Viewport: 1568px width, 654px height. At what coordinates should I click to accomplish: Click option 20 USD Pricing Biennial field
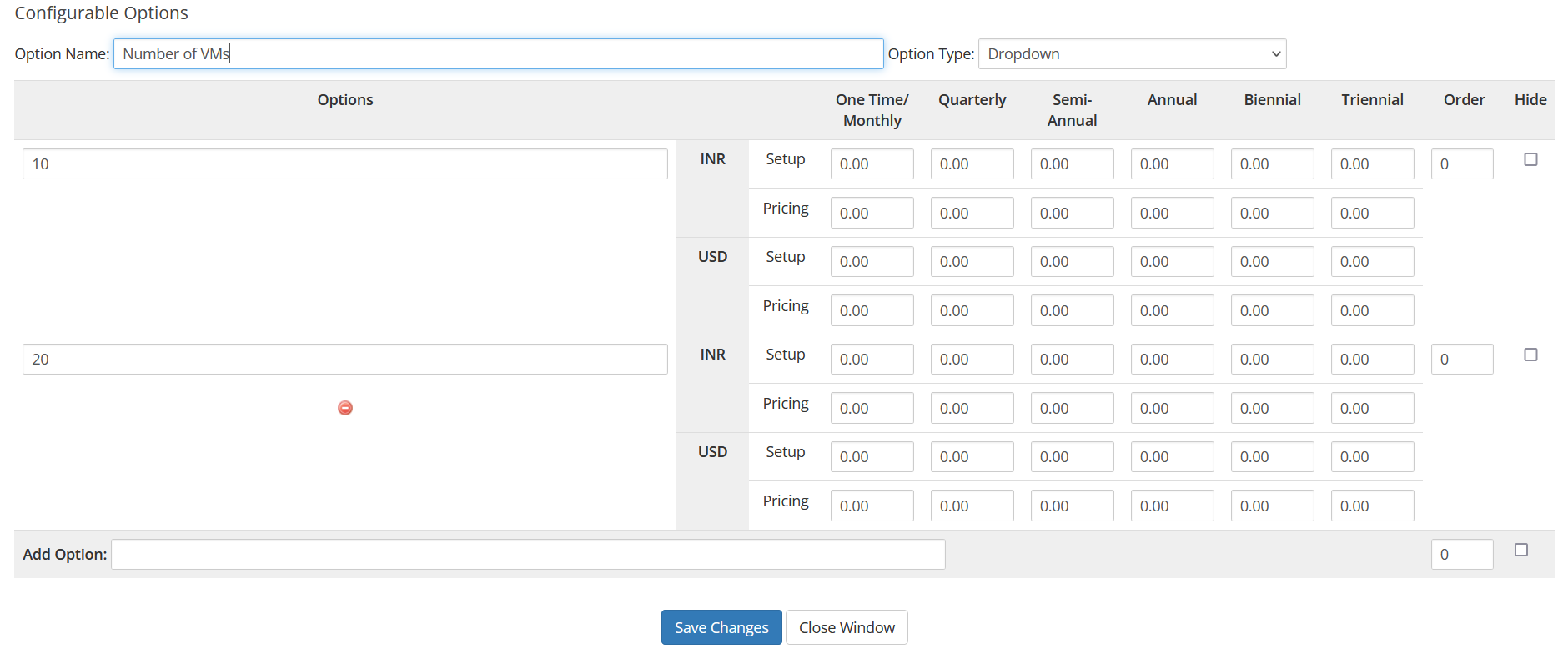(1272, 506)
